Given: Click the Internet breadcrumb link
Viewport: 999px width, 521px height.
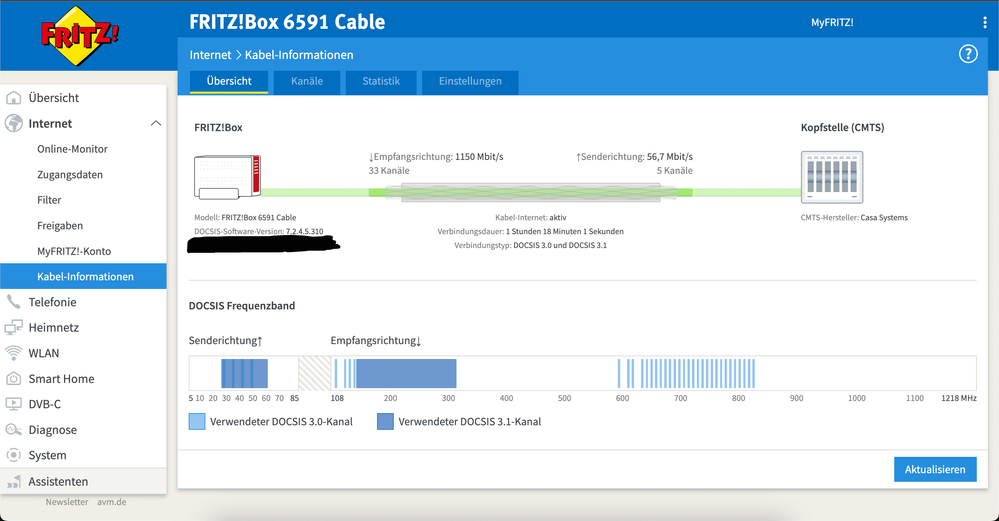Looking at the screenshot, I should (210, 55).
